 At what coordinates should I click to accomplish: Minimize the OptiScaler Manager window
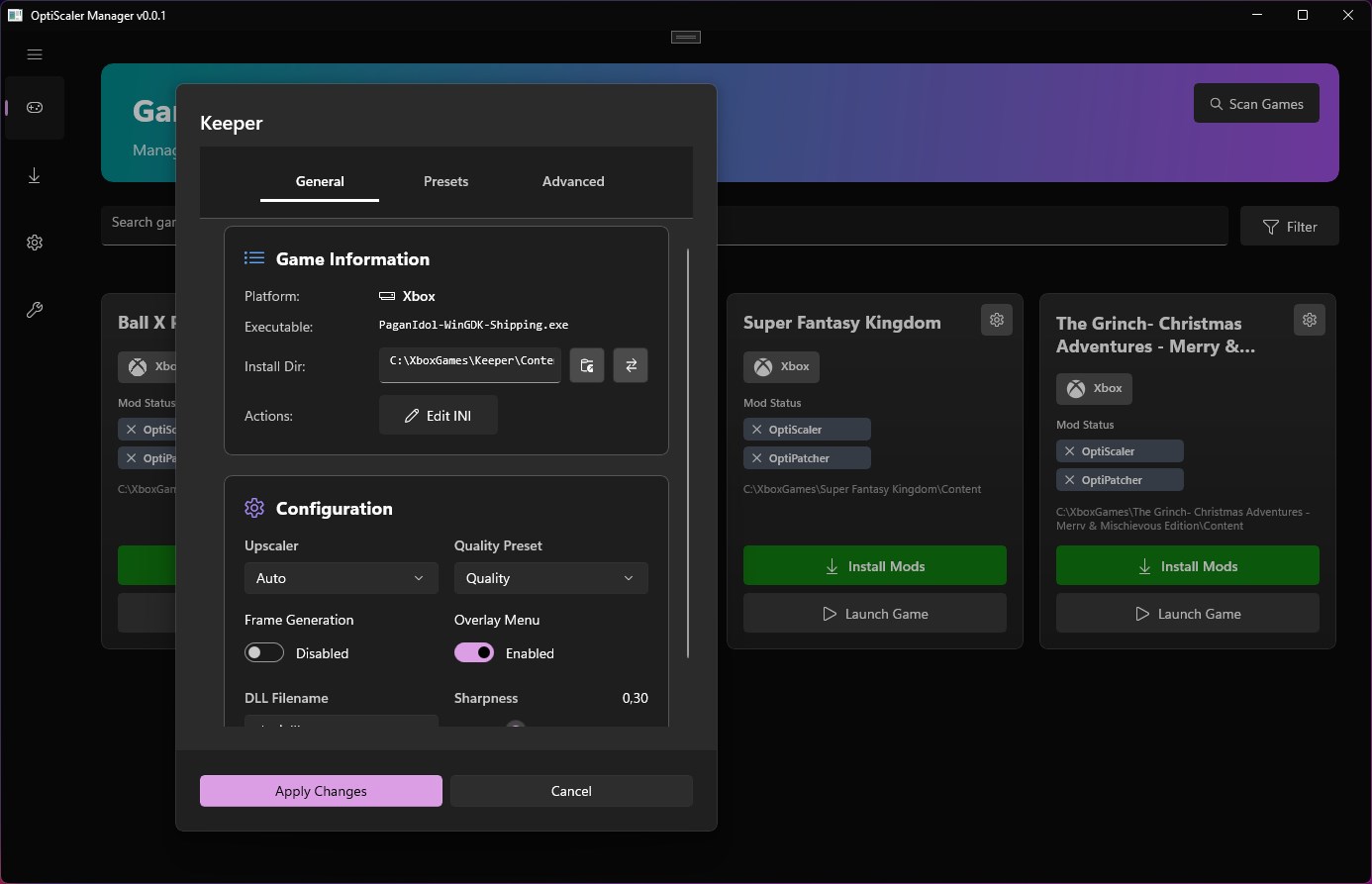click(1257, 15)
